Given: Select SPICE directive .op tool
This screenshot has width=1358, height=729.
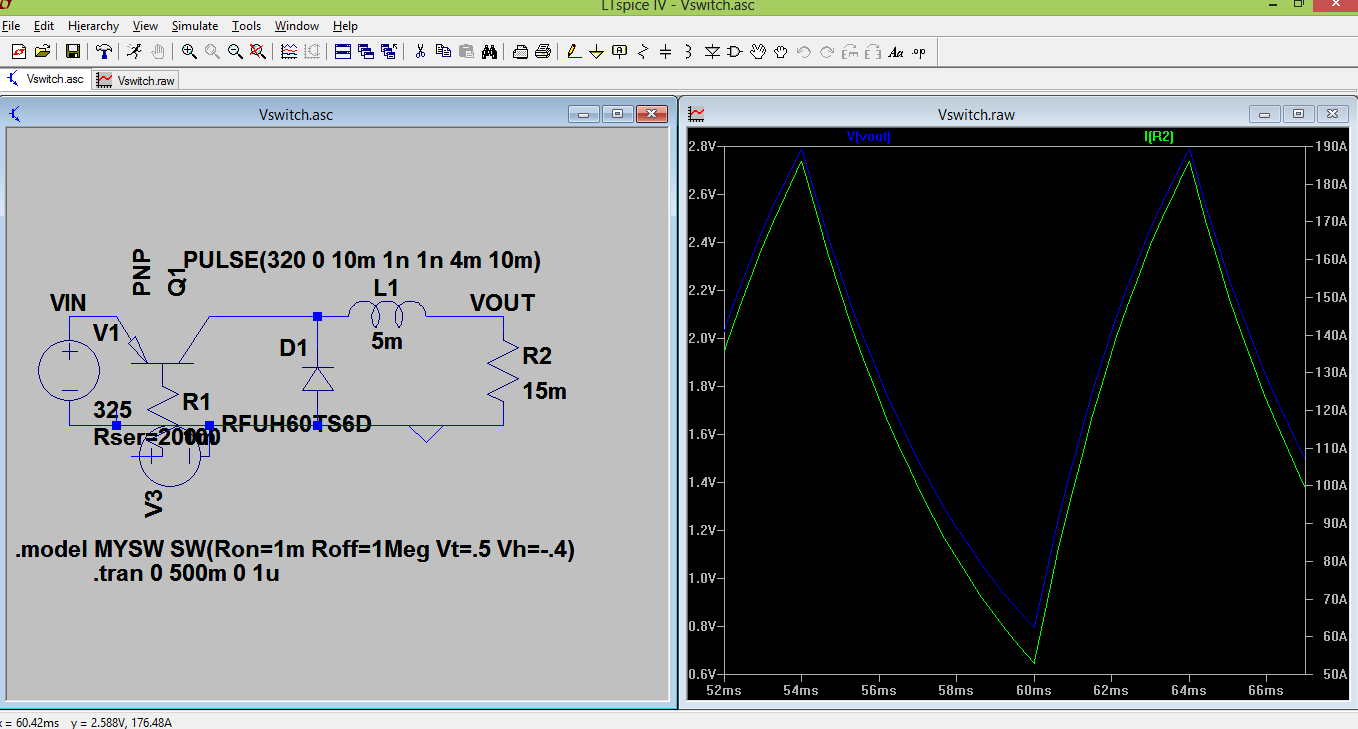Looking at the screenshot, I should pos(919,51).
